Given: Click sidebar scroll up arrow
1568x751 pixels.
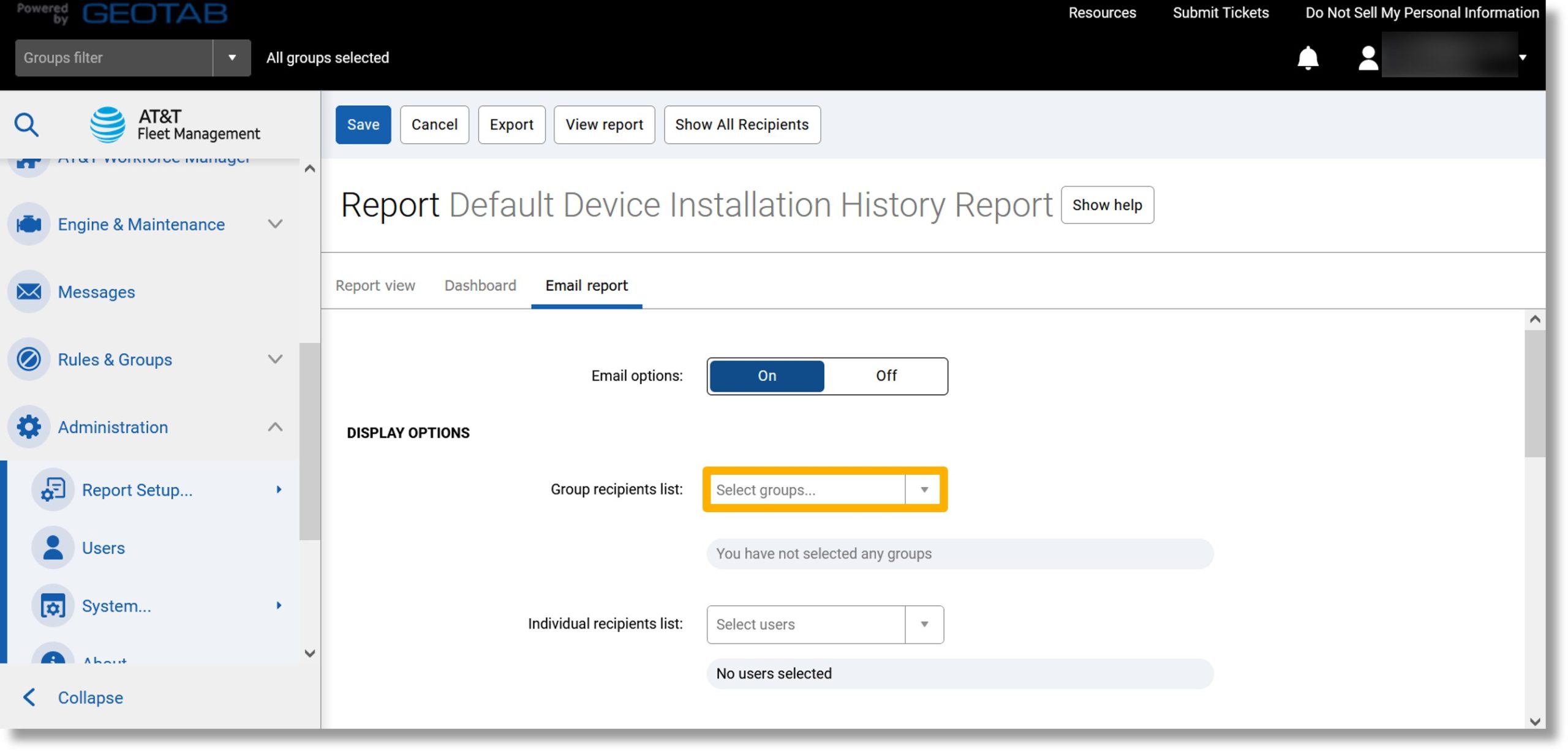Looking at the screenshot, I should [309, 168].
